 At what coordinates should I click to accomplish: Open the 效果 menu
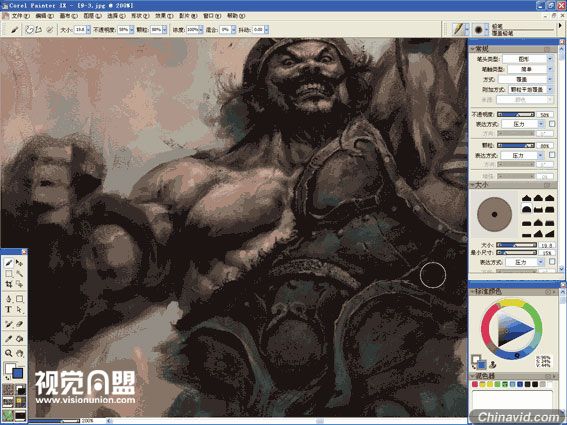164,16
